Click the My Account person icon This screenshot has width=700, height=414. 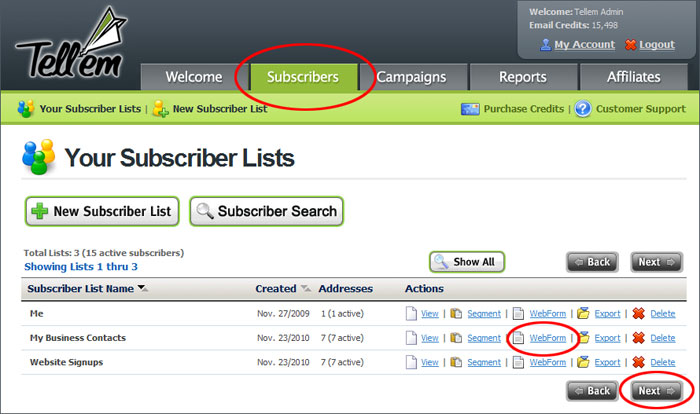click(x=545, y=44)
